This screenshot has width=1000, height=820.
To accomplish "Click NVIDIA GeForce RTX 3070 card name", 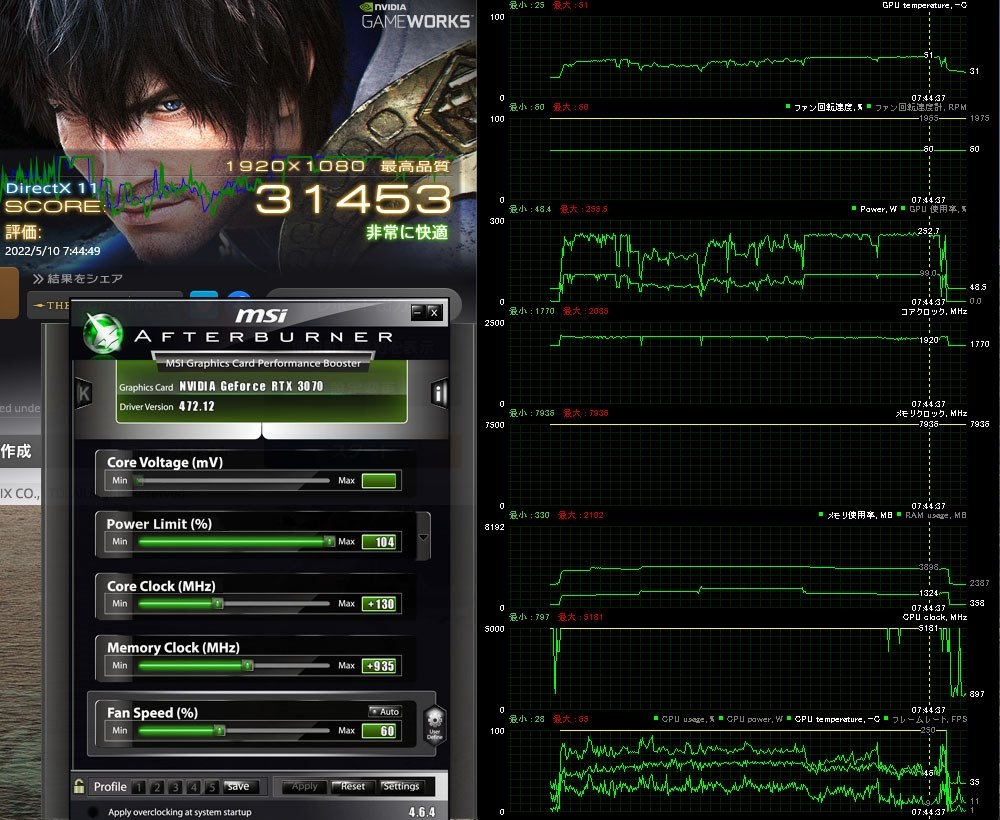I will pyautogui.click(x=251, y=386).
